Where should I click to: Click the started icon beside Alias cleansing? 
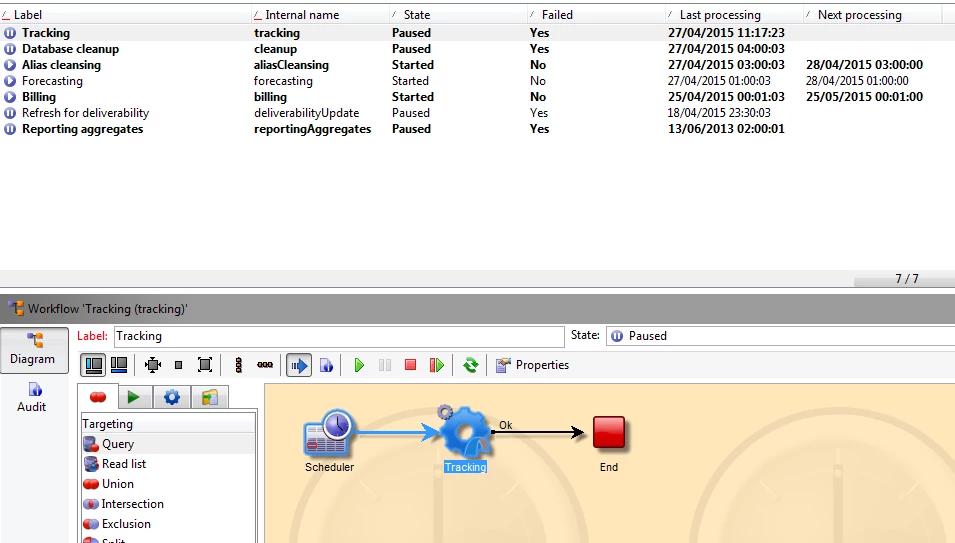click(10, 65)
